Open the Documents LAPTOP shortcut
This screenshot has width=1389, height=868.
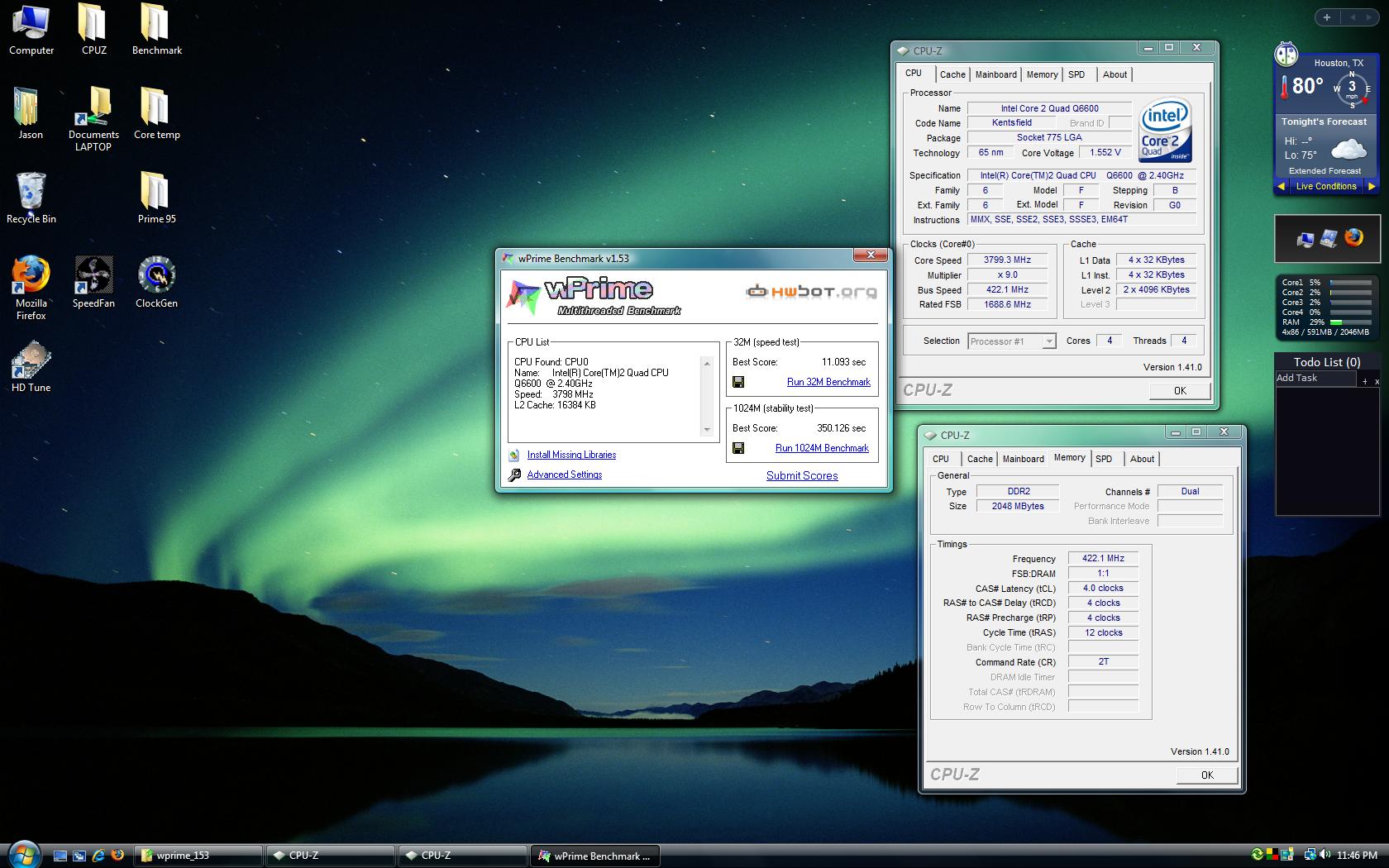tap(93, 120)
